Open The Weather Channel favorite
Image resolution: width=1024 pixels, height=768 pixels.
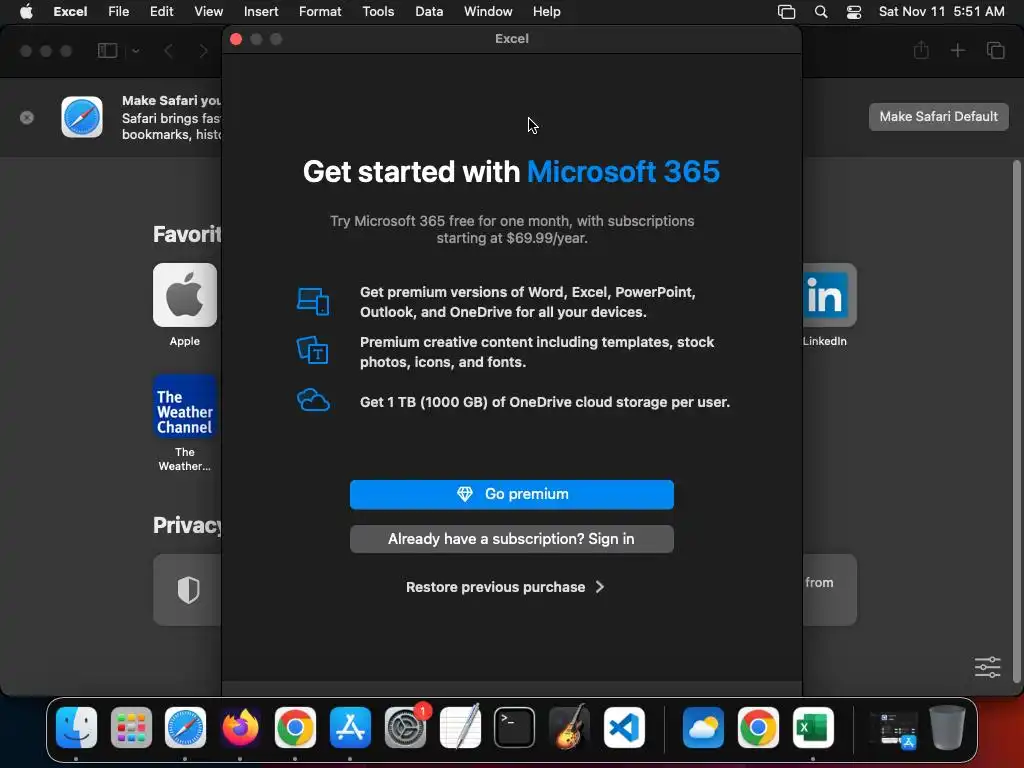click(185, 406)
